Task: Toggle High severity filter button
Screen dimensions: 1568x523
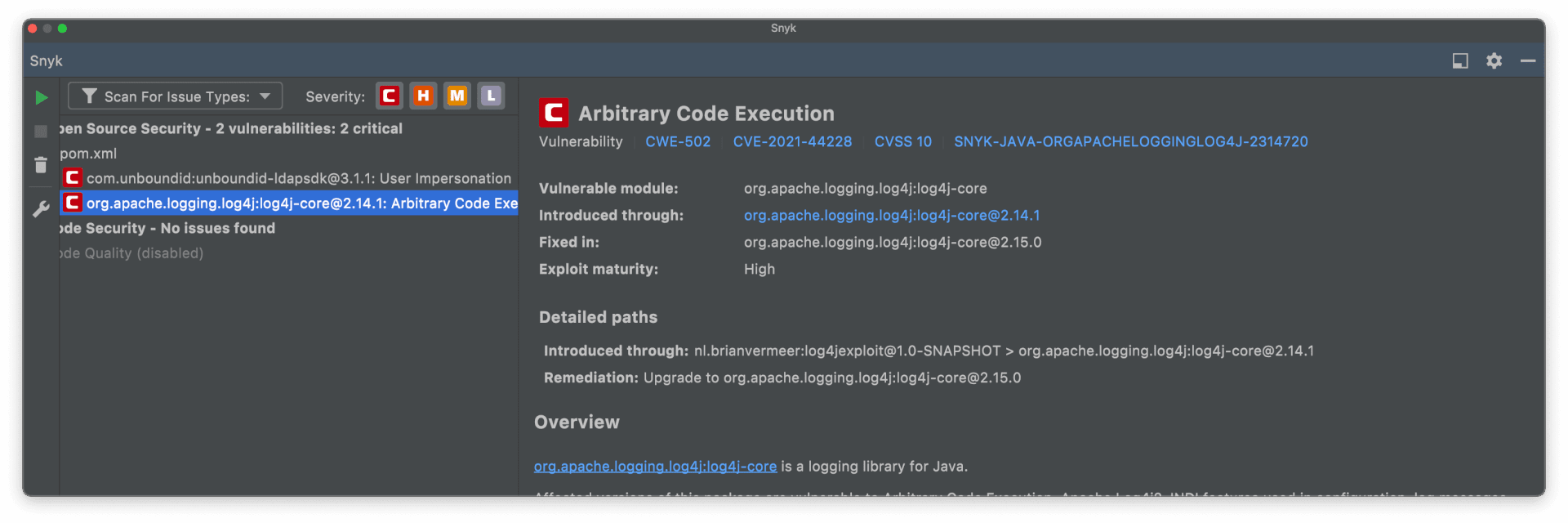Action: [x=423, y=96]
